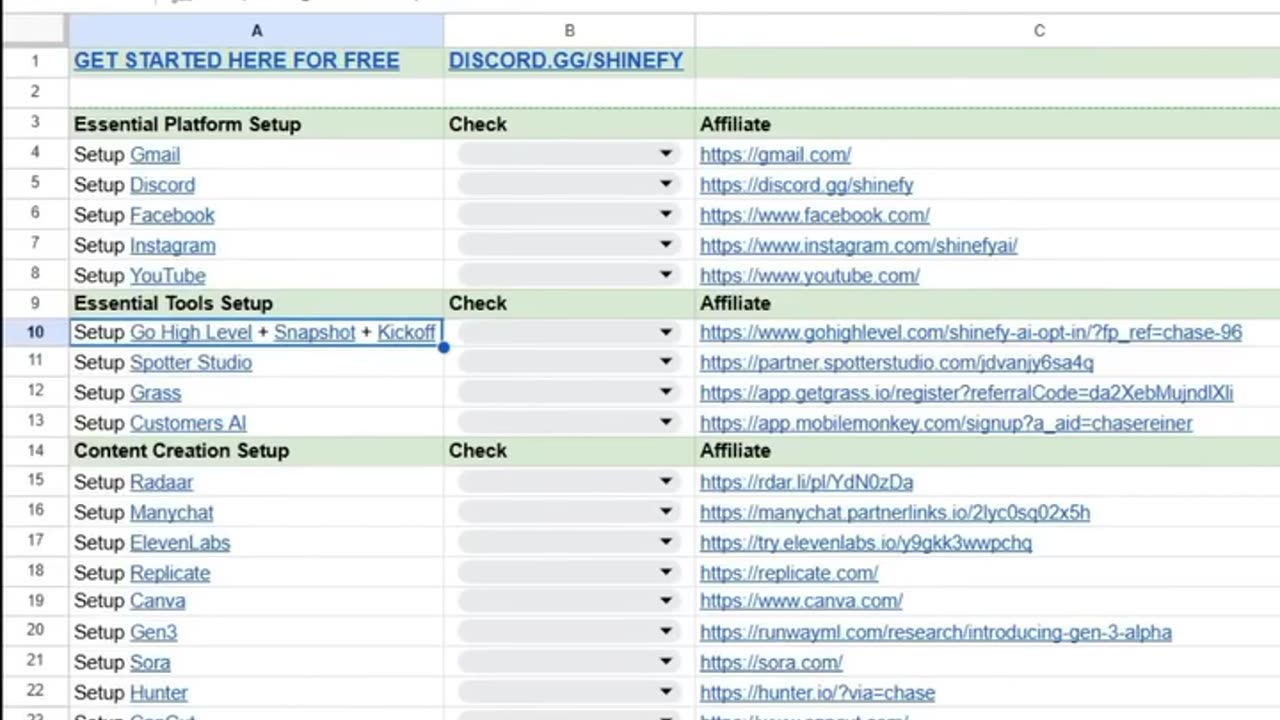Open the ElevenLabs link in column A
1280x720 pixels.
click(x=180, y=542)
